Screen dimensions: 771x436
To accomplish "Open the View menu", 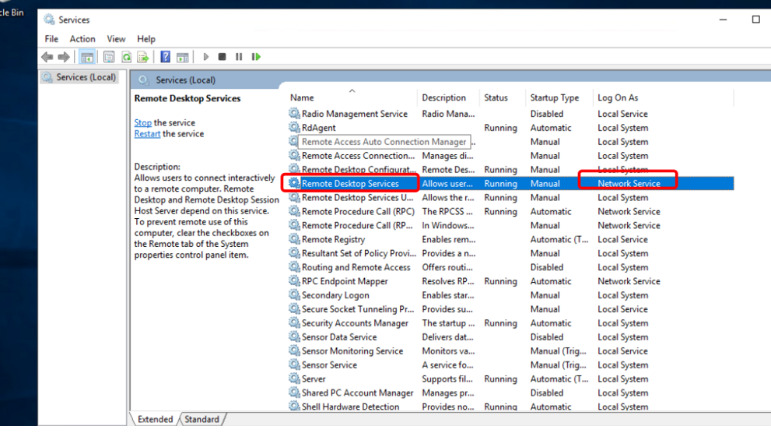I will pos(116,39).
